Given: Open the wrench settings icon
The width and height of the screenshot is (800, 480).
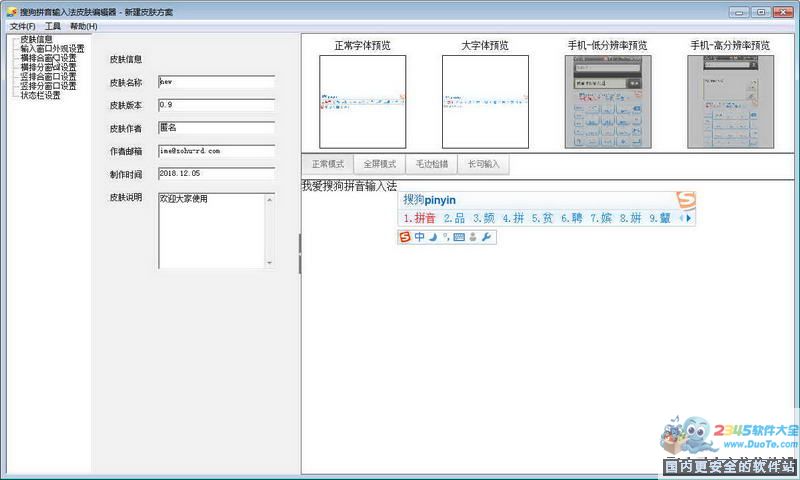Looking at the screenshot, I should [x=486, y=237].
